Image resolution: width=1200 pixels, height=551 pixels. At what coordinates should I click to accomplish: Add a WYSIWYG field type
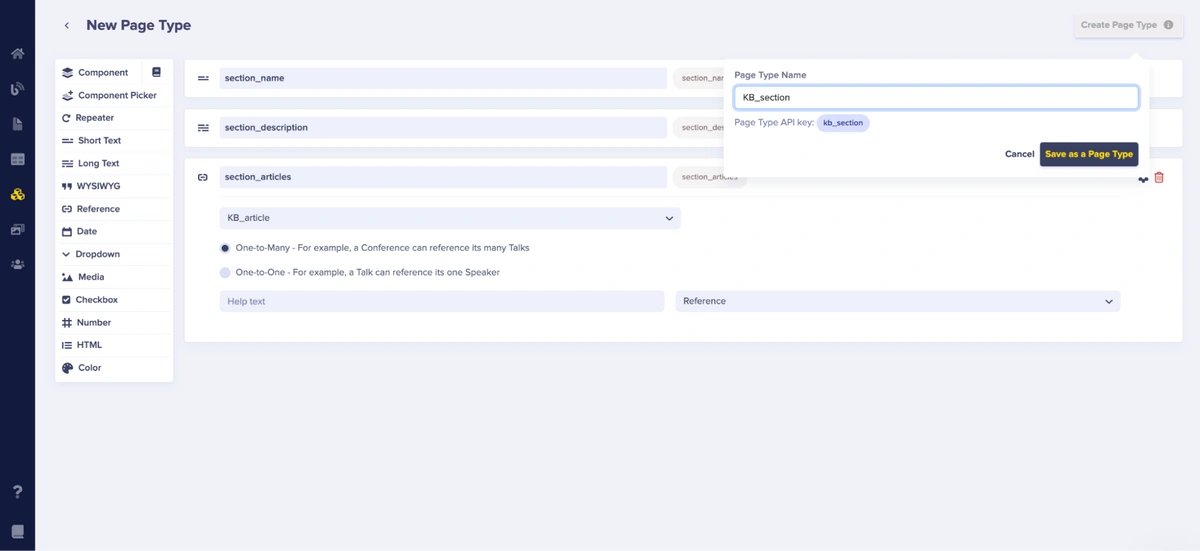(x=98, y=186)
